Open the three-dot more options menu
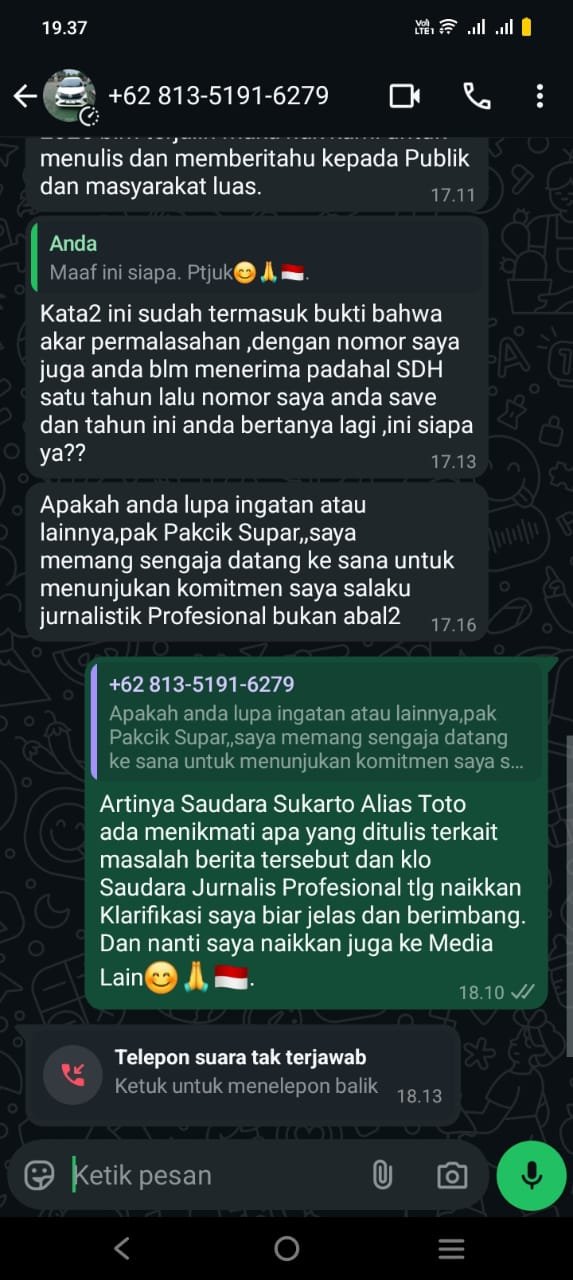The width and height of the screenshot is (573, 1280). [x=540, y=96]
